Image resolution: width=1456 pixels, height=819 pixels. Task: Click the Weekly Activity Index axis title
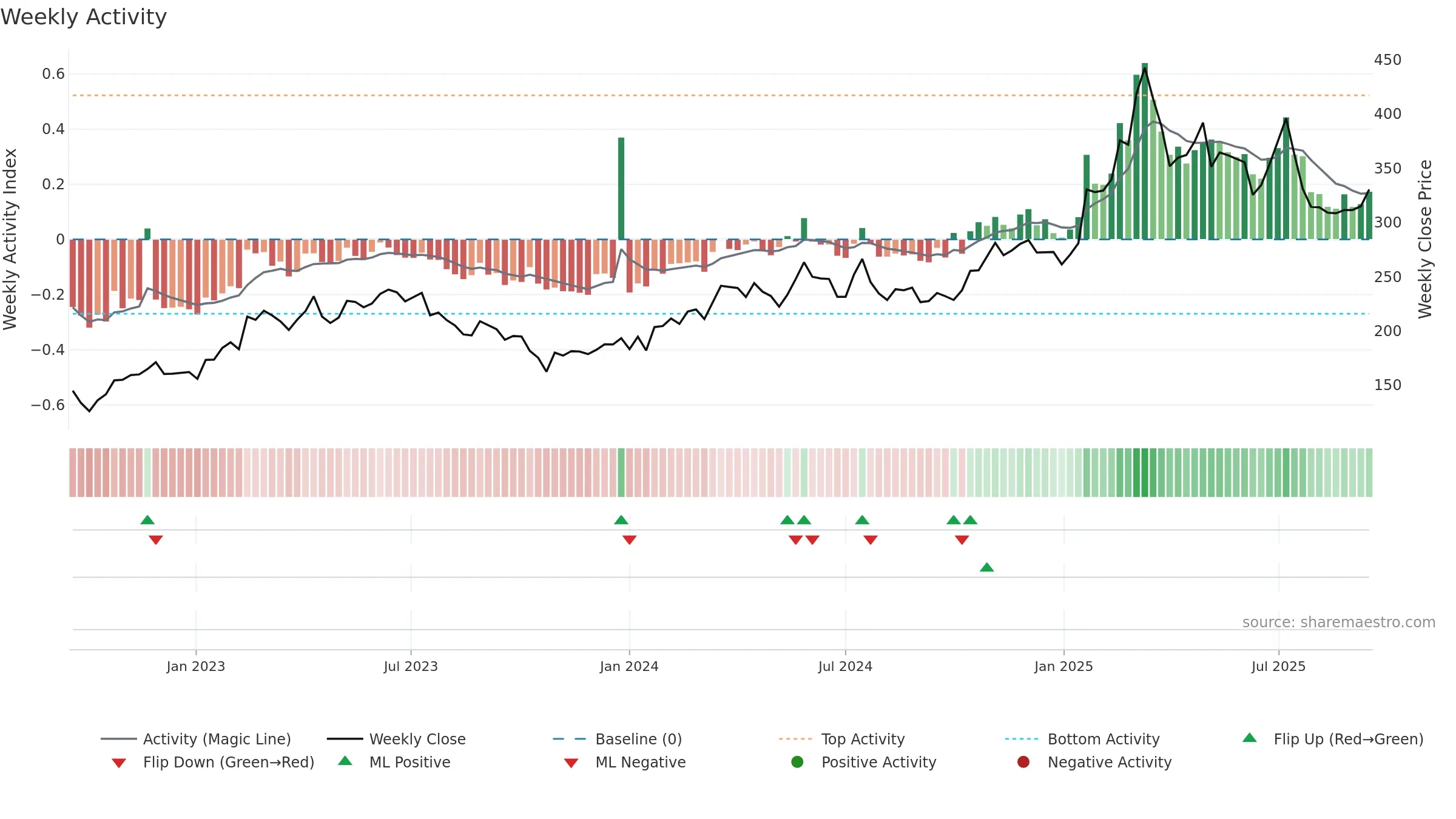[x=10, y=239]
